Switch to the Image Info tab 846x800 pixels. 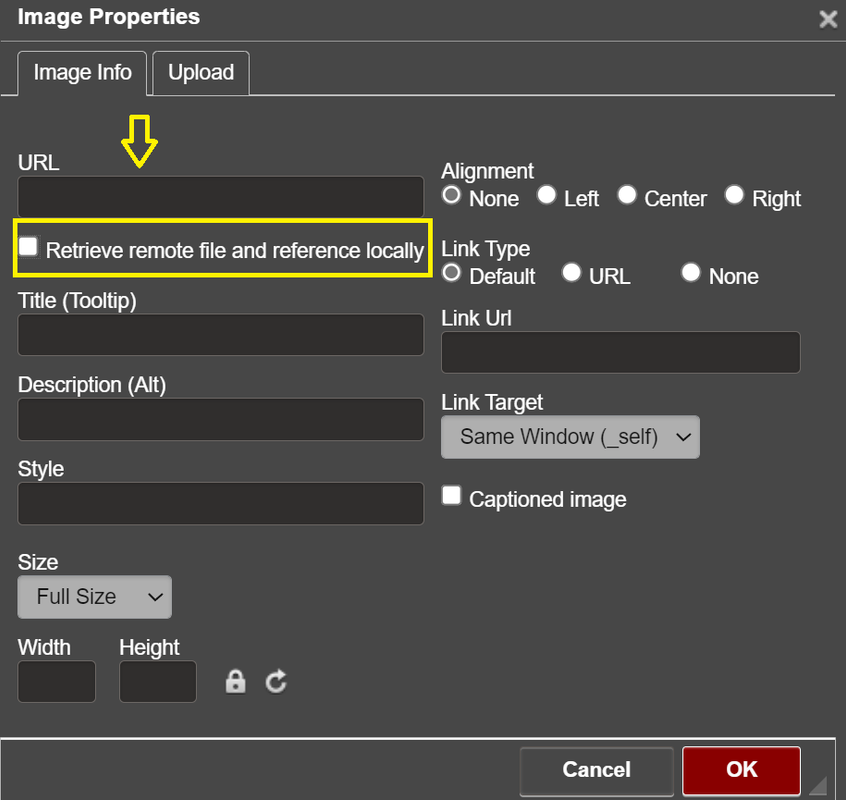pos(82,73)
